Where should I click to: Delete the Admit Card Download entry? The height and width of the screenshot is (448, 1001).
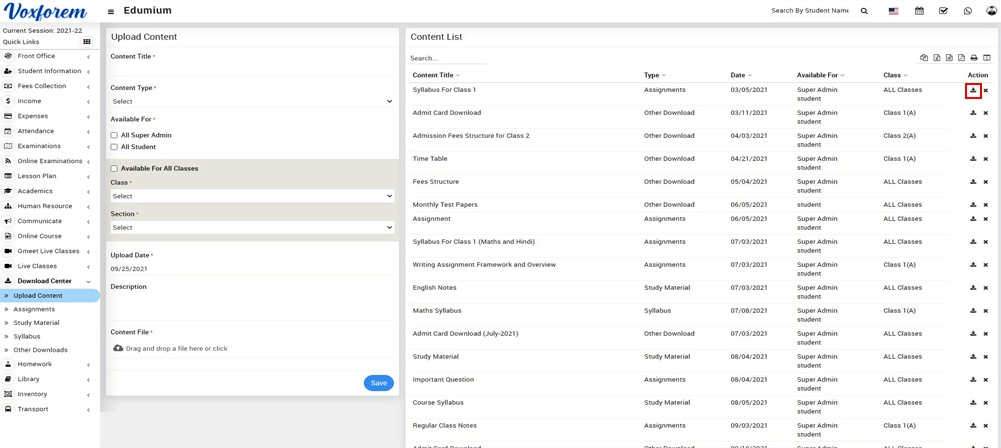pyautogui.click(x=985, y=113)
